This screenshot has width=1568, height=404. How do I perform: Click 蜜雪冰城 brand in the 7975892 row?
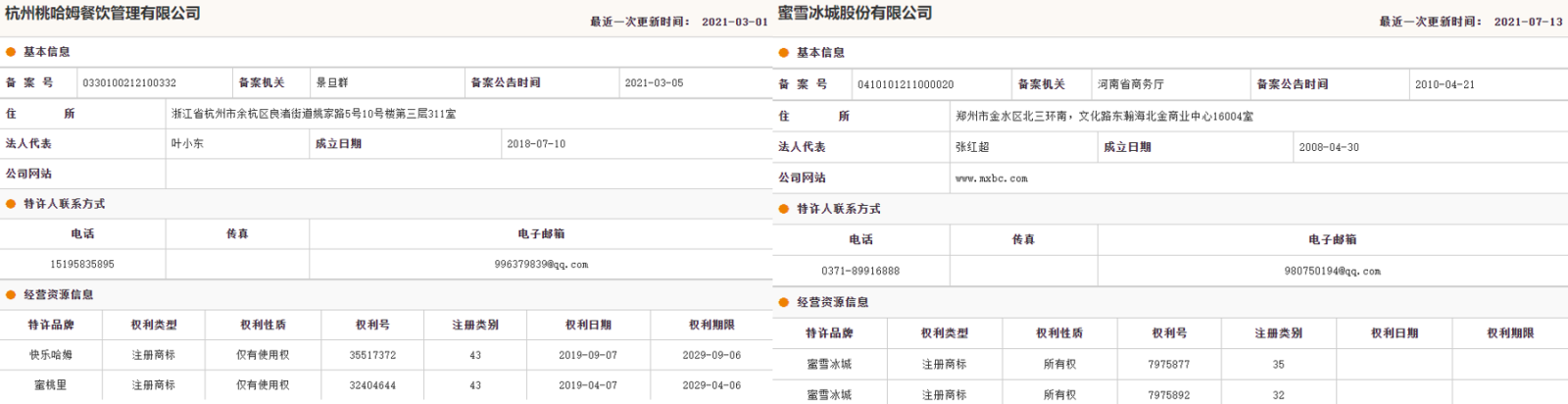(829, 395)
